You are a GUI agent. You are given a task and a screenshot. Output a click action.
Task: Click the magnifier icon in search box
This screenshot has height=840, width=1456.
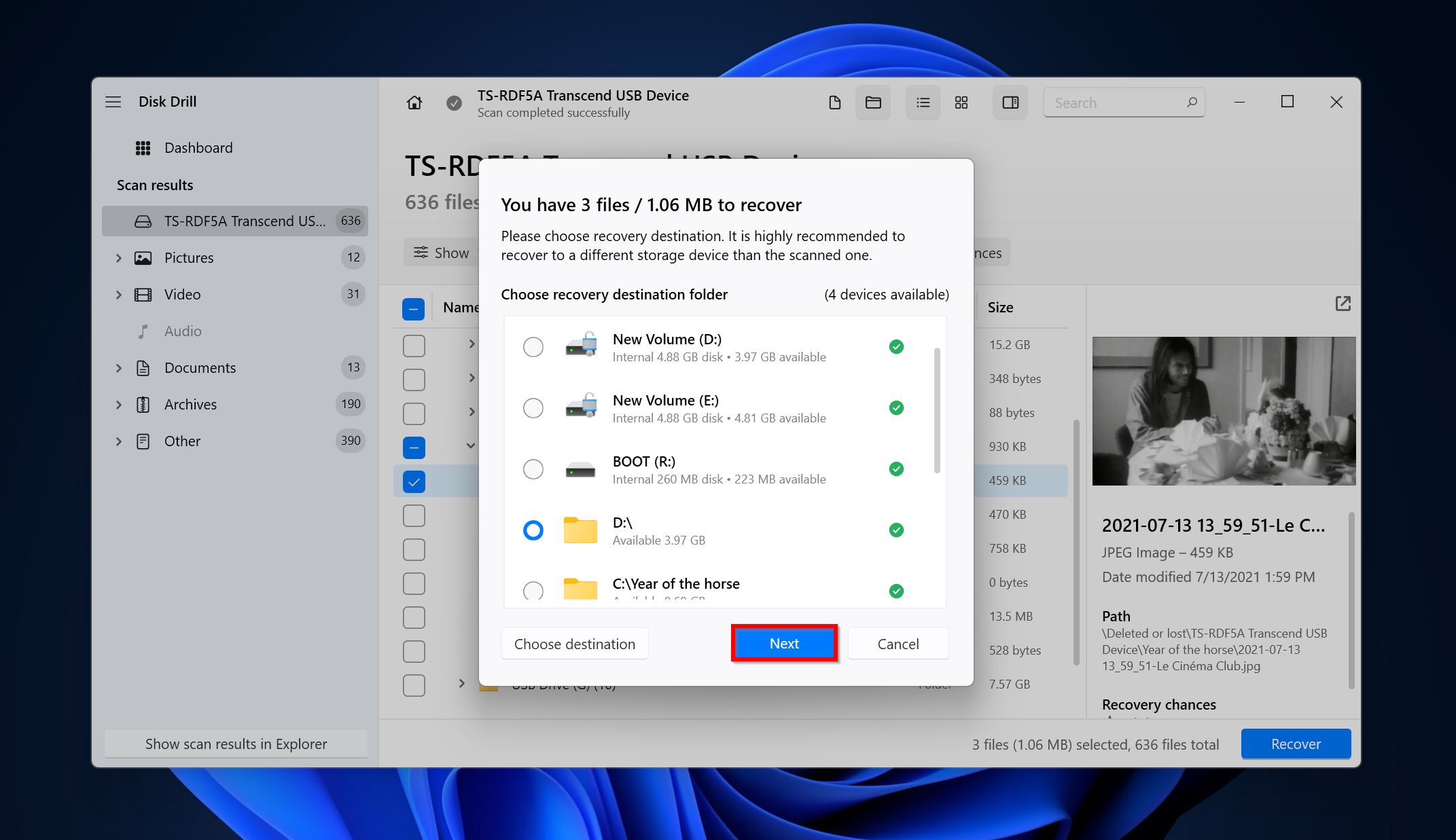pyautogui.click(x=1192, y=103)
